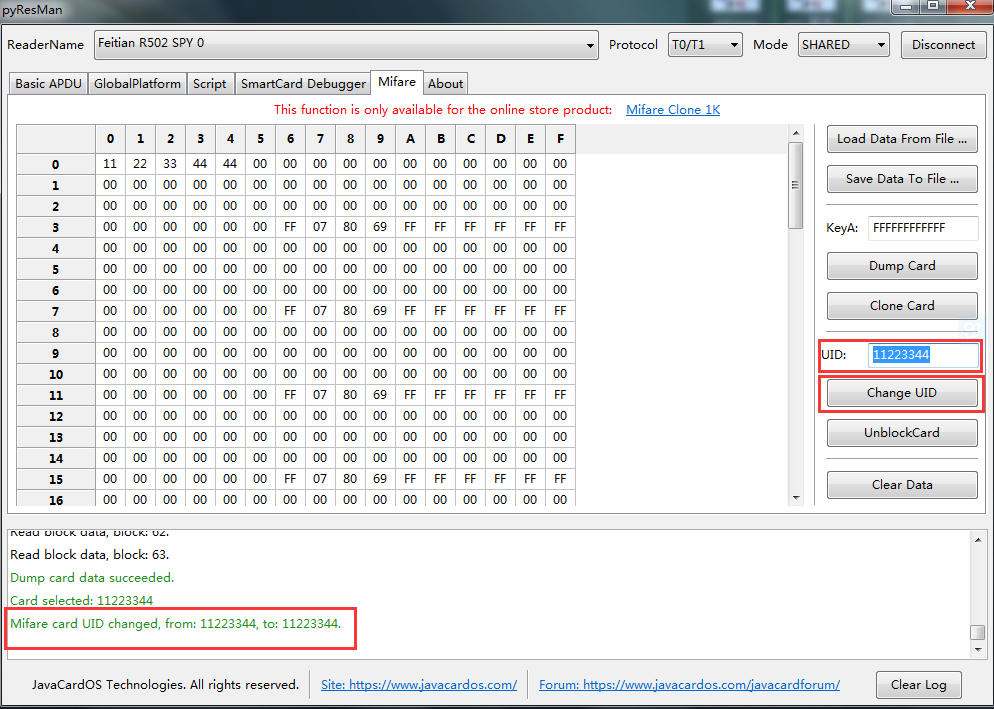Click into the UID text field
The width and height of the screenshot is (994, 709).
922,355
